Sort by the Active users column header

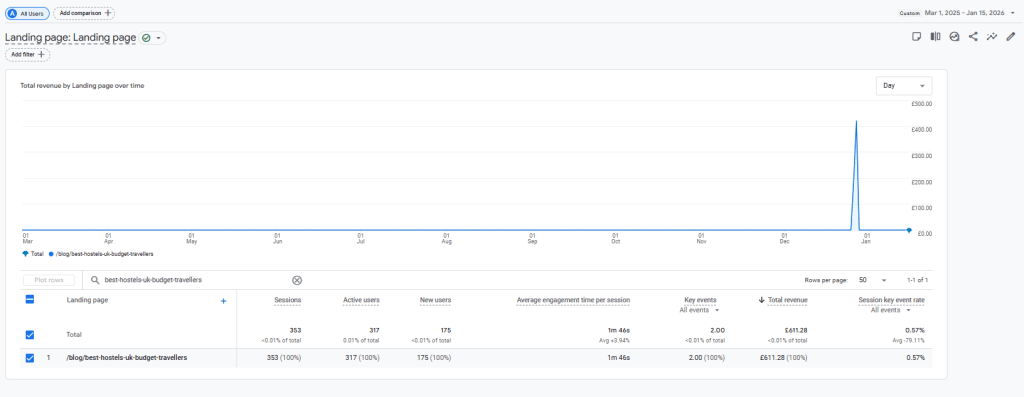(361, 300)
